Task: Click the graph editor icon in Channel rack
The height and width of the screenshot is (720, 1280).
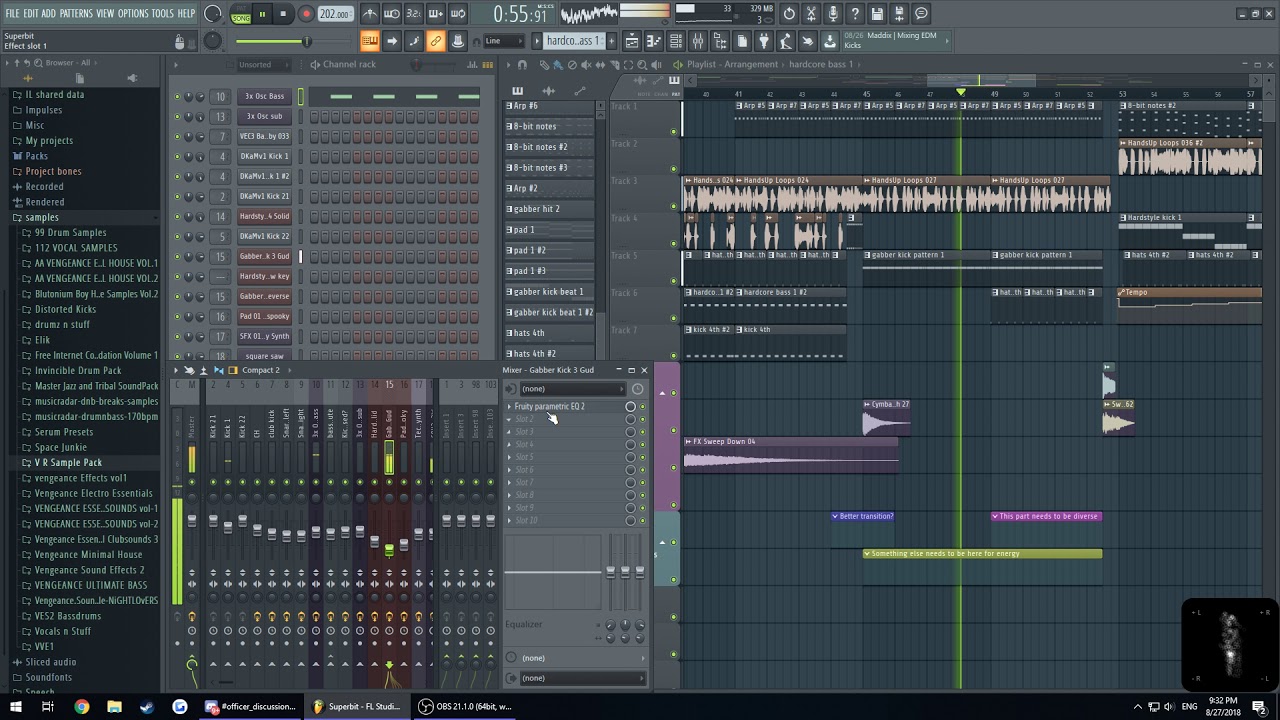Action: (472, 65)
